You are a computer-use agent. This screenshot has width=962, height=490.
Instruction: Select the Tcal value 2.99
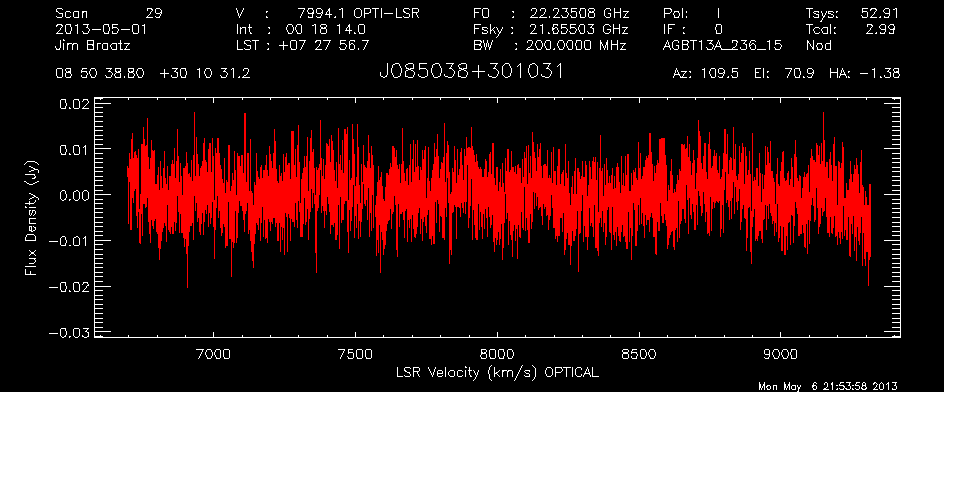[x=880, y=29]
